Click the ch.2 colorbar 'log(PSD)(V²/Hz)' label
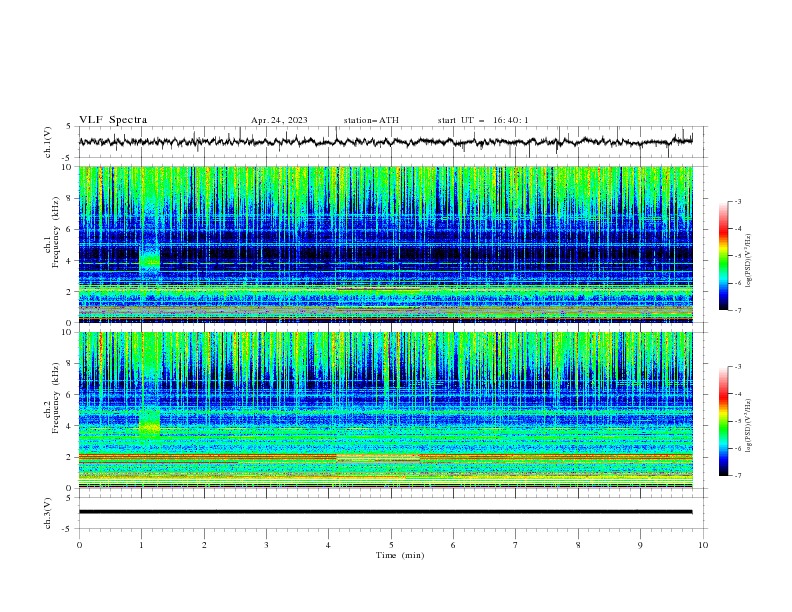Image resolution: width=792 pixels, height=612 pixels. click(x=749, y=426)
